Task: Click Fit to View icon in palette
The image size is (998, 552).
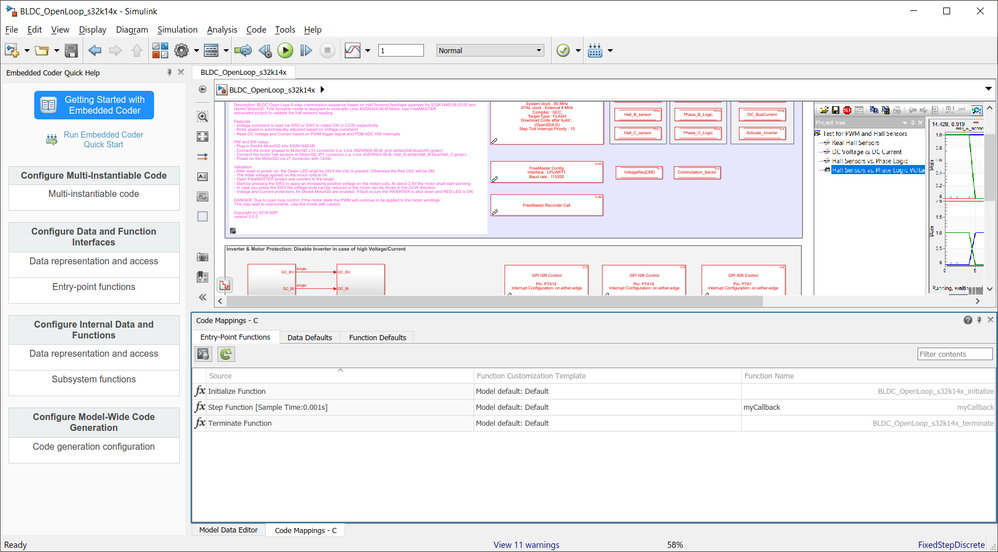Action: pos(203,137)
